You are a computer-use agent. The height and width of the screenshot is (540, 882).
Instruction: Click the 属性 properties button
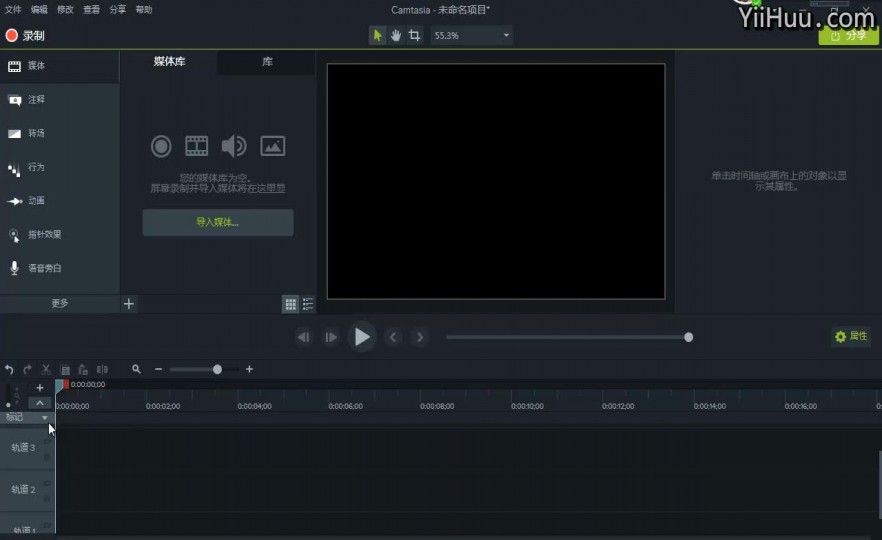(851, 336)
